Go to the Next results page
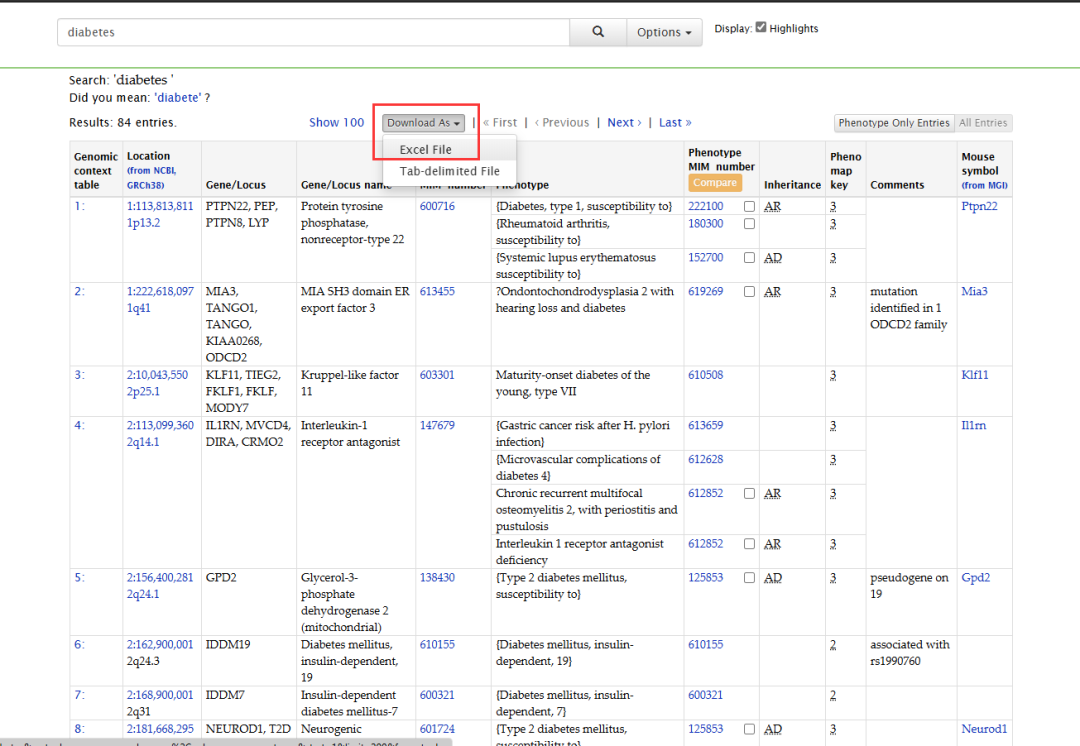 [x=624, y=123]
